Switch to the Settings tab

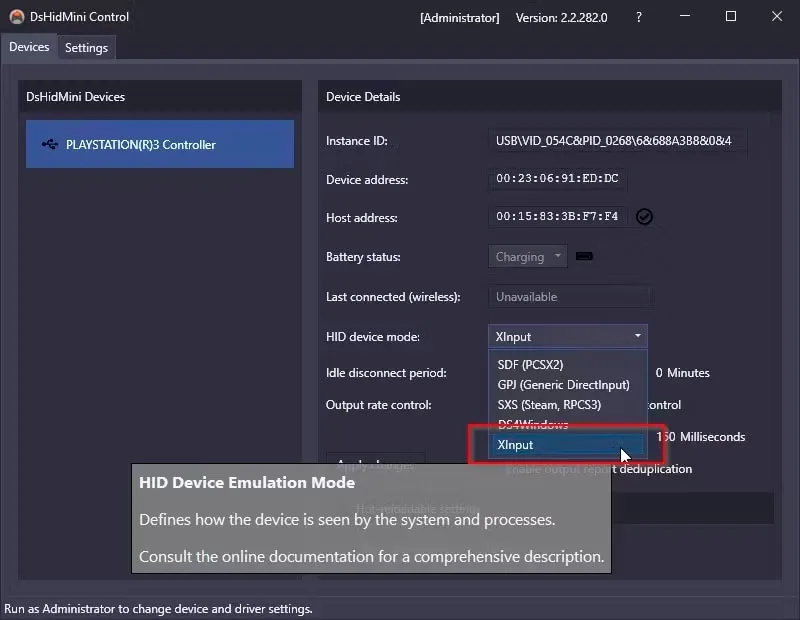pyautogui.click(x=86, y=47)
